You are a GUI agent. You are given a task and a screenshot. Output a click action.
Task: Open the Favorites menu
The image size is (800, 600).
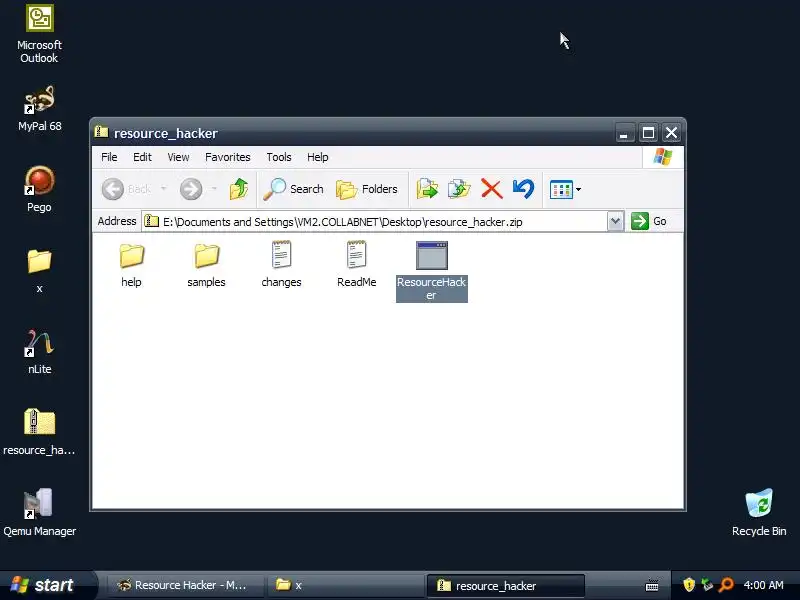228,157
